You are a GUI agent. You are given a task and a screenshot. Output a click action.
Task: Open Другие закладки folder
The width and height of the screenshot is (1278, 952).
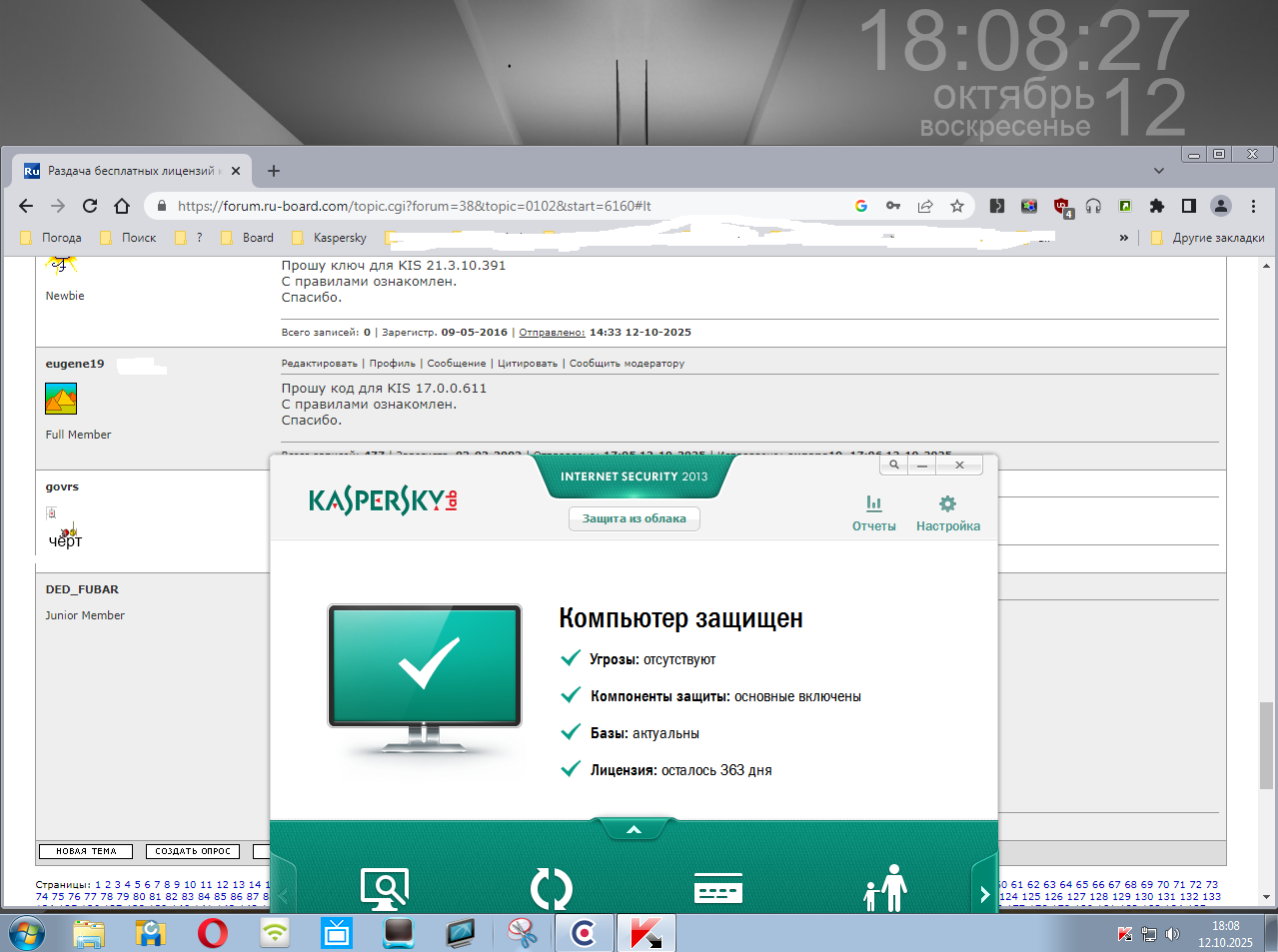click(x=1208, y=238)
